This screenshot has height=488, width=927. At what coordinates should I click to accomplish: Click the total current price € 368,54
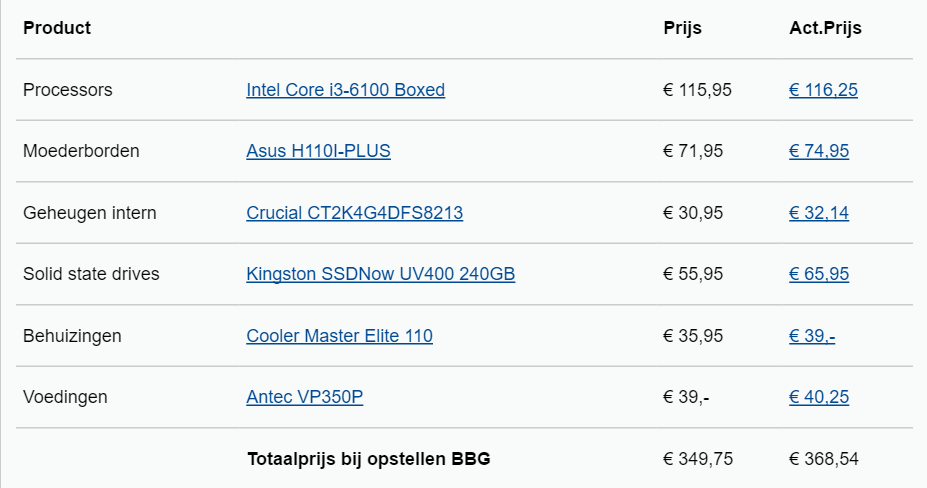tap(824, 459)
